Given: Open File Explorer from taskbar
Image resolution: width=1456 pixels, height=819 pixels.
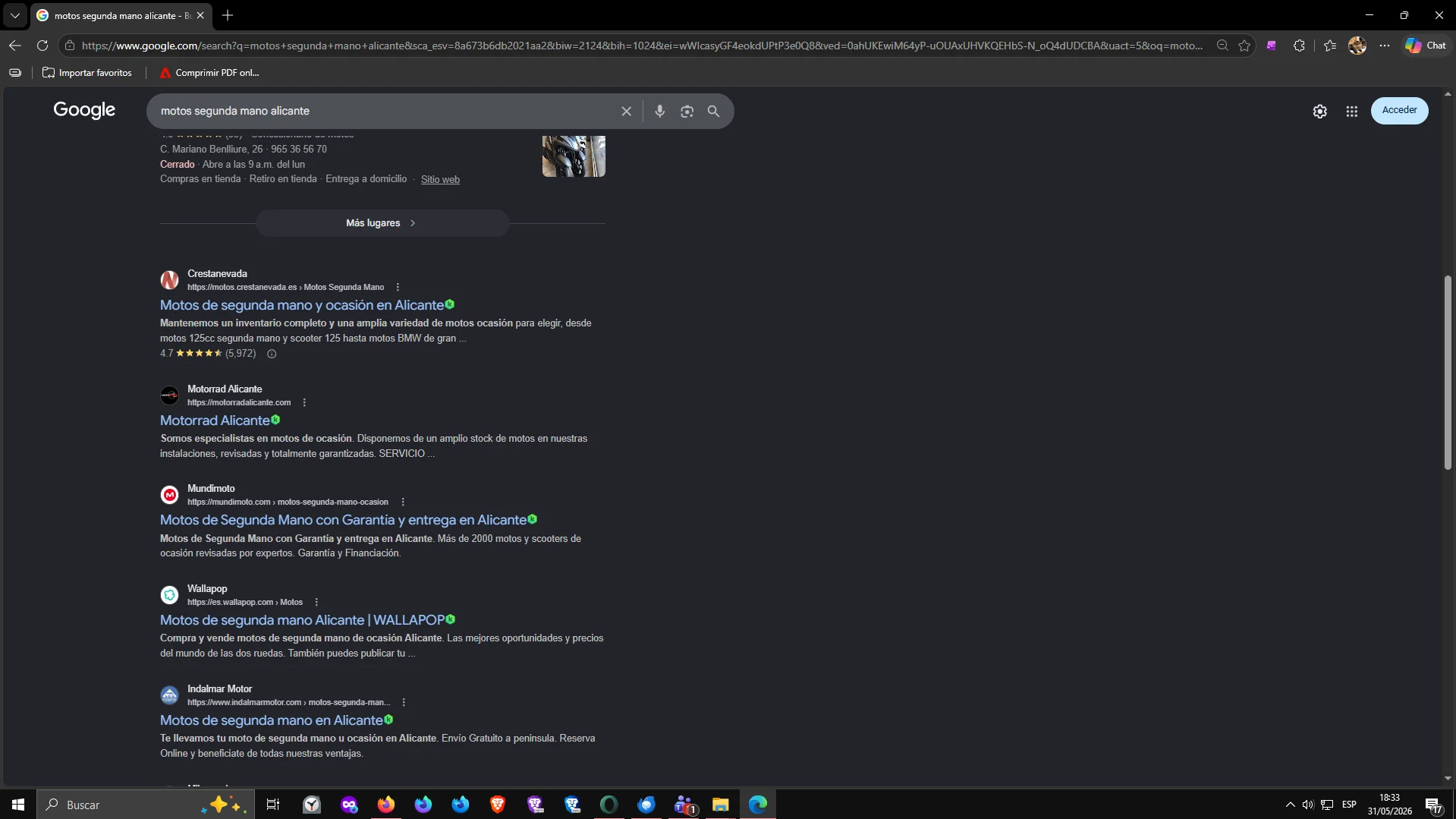Looking at the screenshot, I should [721, 805].
